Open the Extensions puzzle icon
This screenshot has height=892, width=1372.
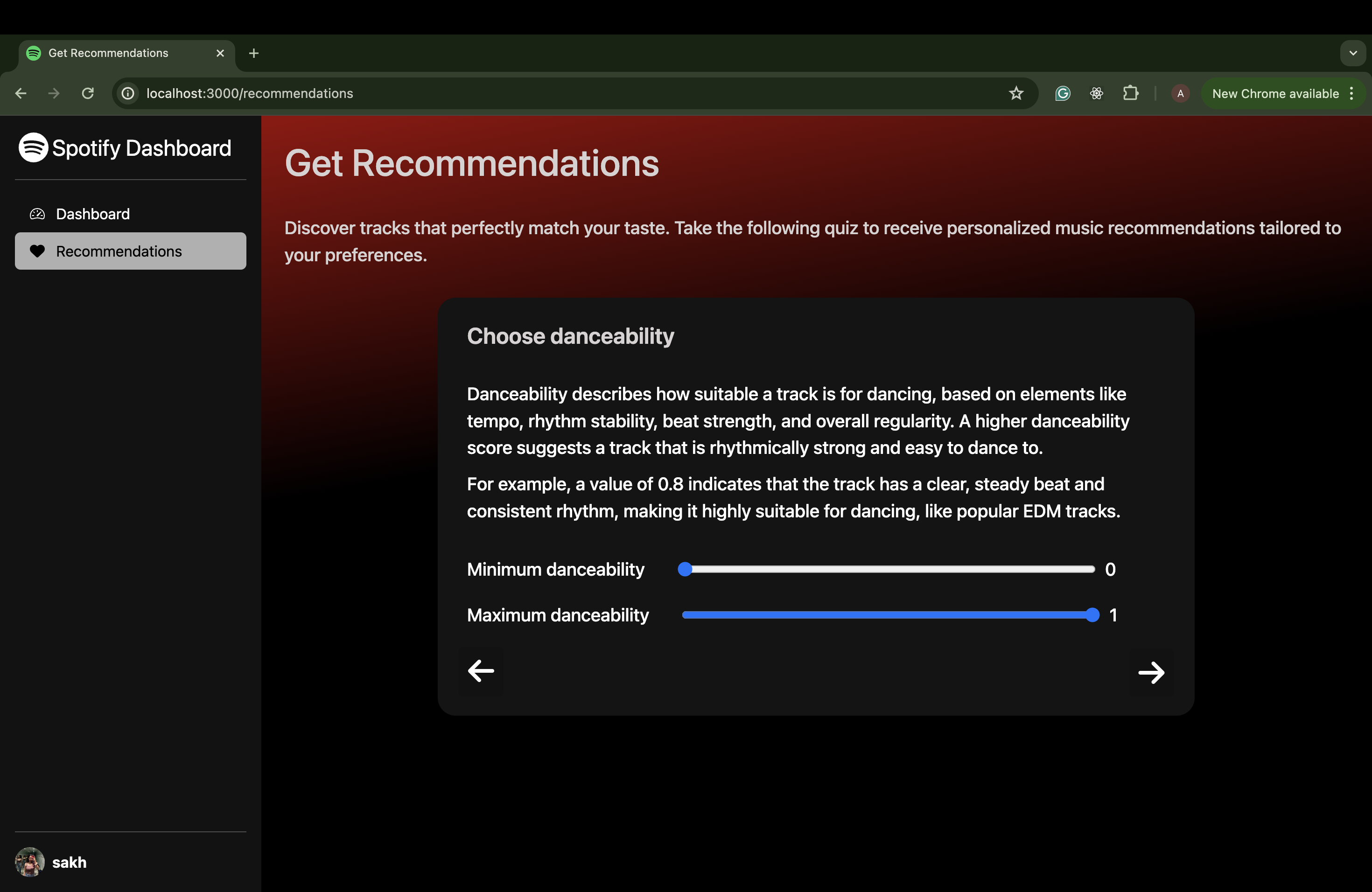pos(1130,93)
